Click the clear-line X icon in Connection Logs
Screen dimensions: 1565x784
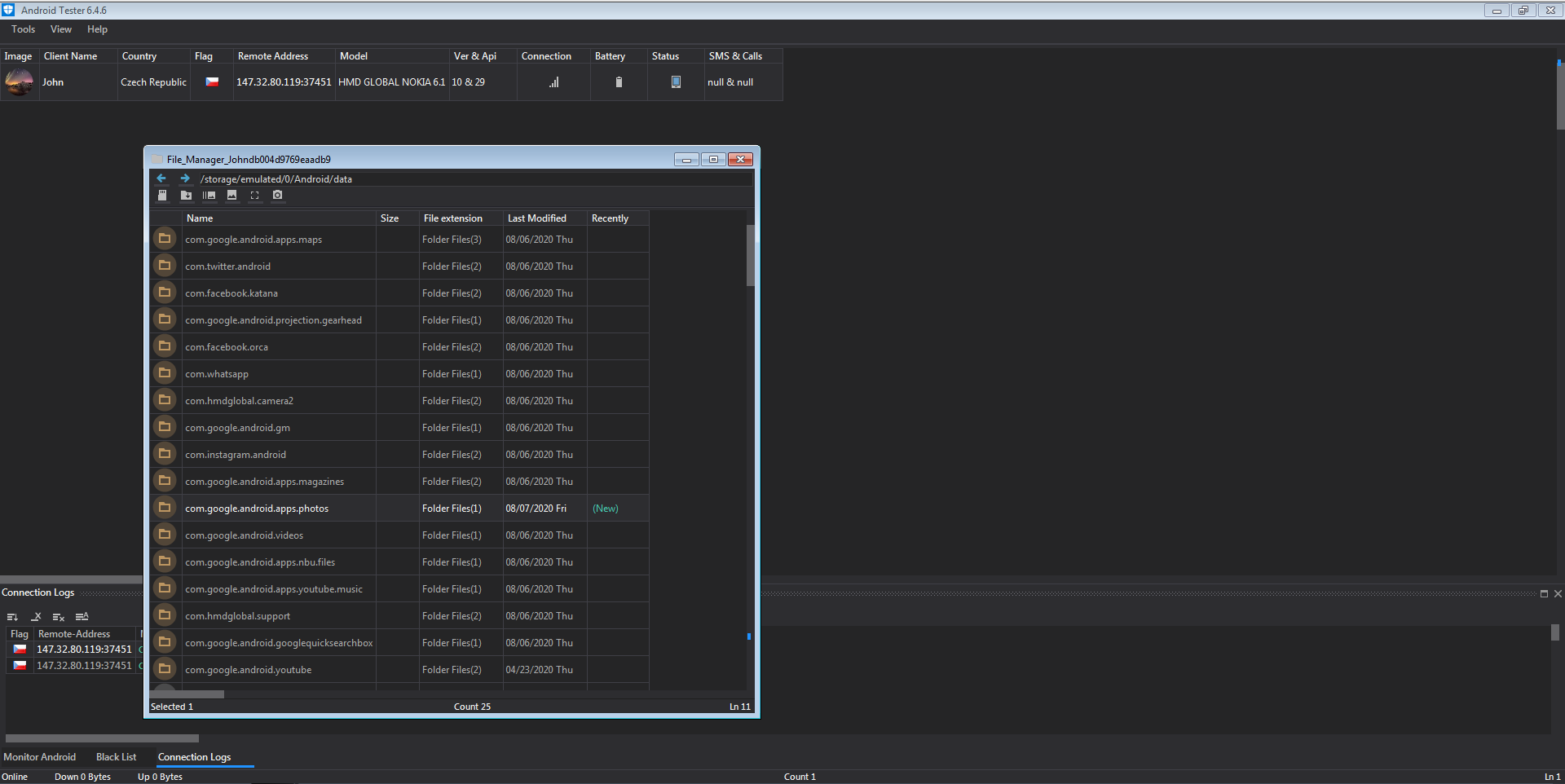36,617
